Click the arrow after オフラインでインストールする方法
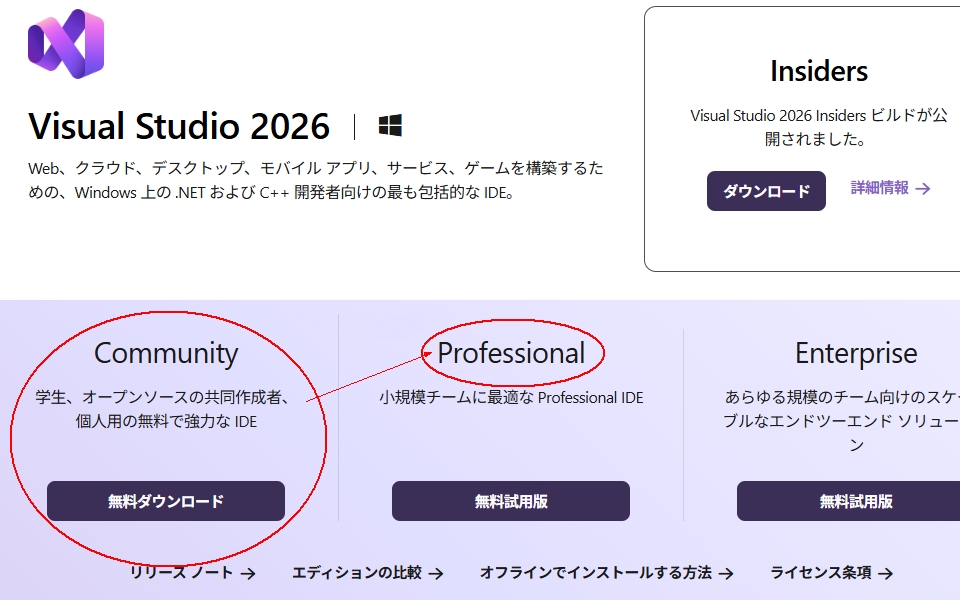Image resolution: width=960 pixels, height=600 pixels. tap(726, 573)
